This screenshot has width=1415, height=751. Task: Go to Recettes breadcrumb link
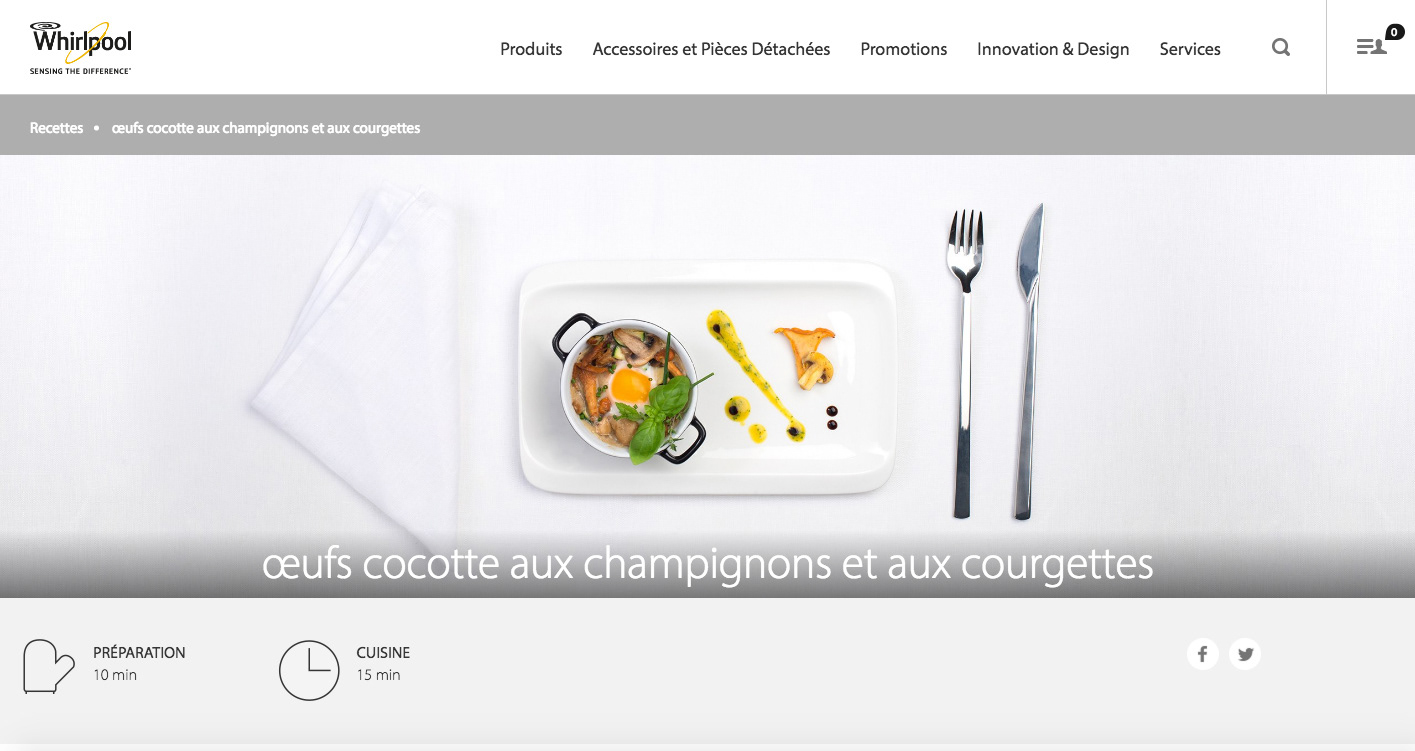coord(57,128)
